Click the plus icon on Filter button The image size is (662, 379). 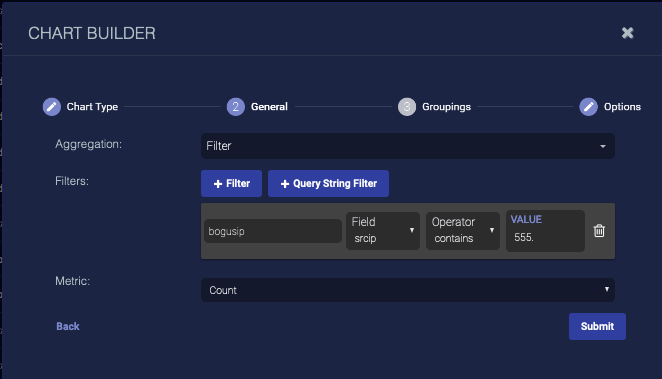coord(218,184)
